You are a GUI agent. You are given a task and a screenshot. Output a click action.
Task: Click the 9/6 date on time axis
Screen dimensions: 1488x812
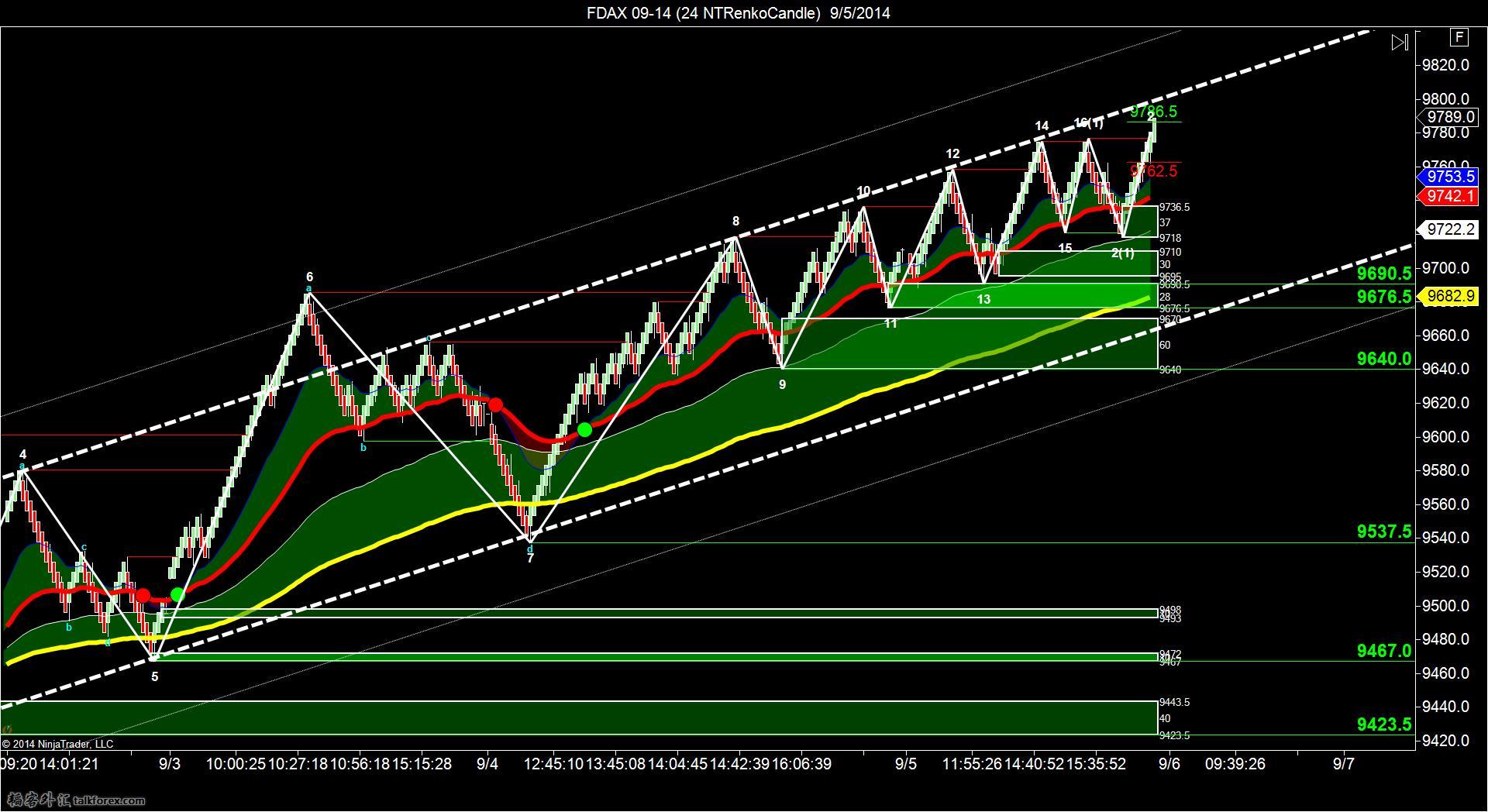click(x=1169, y=764)
